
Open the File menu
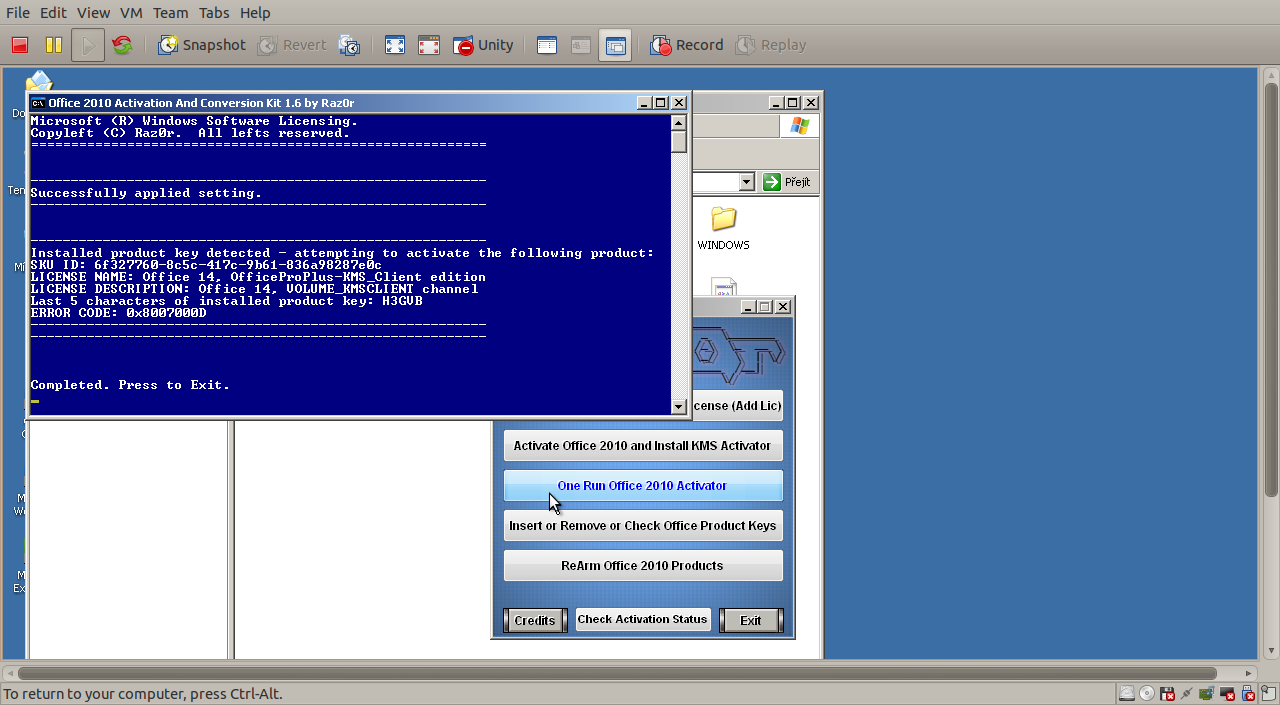pyautogui.click(x=18, y=13)
